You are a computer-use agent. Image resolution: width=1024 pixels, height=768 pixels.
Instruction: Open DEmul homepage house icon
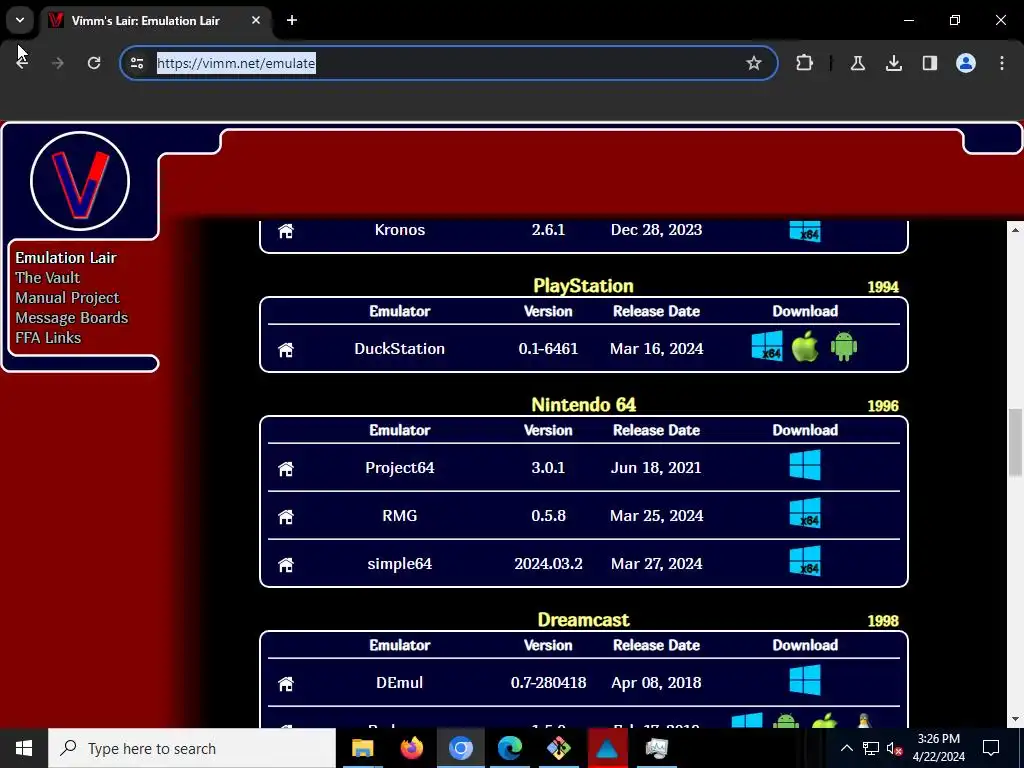click(x=286, y=684)
